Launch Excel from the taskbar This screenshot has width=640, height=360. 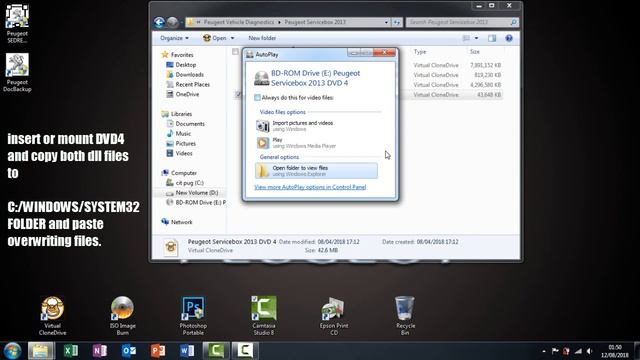point(71,351)
